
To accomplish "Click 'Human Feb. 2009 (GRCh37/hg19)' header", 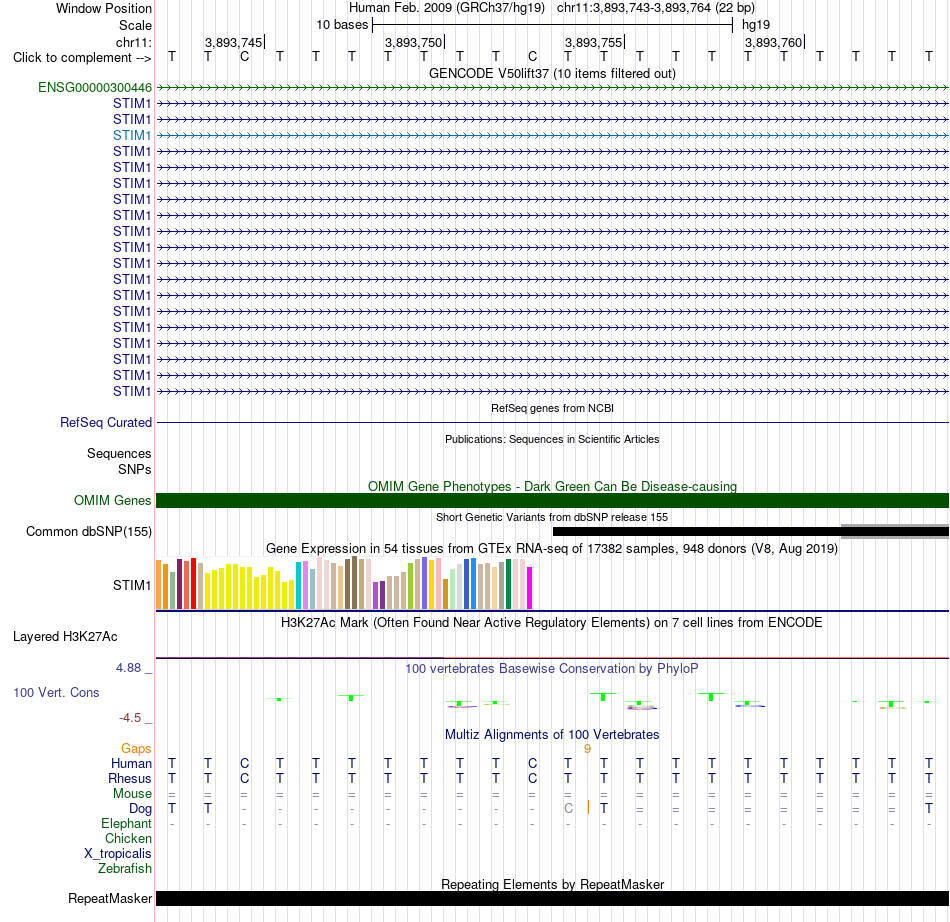I will (447, 8).
